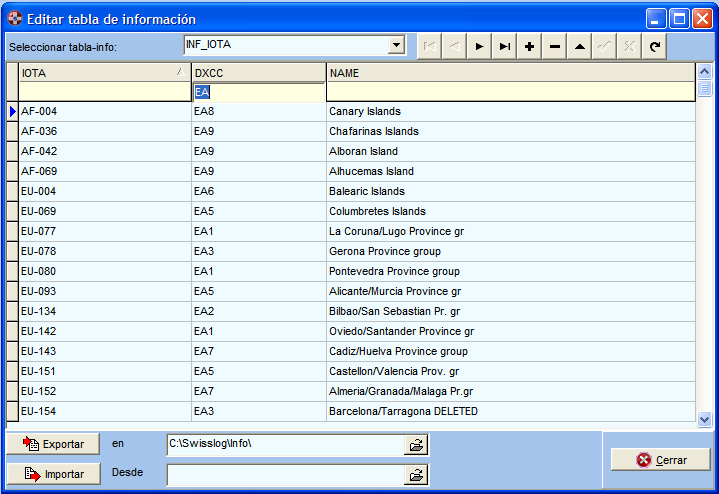Screen dimensions: 719x494
Task: Browse folder for export path
Action: [416, 445]
